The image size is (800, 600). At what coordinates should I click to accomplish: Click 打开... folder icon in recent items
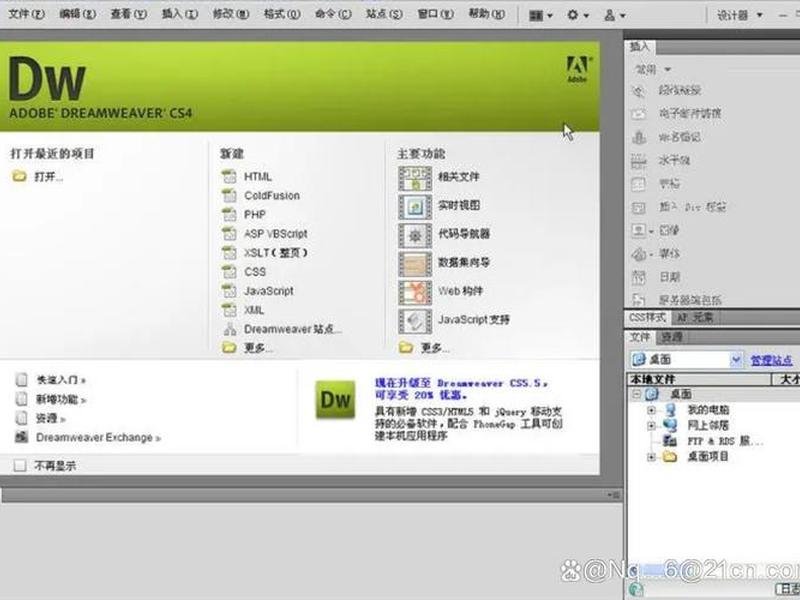point(19,177)
